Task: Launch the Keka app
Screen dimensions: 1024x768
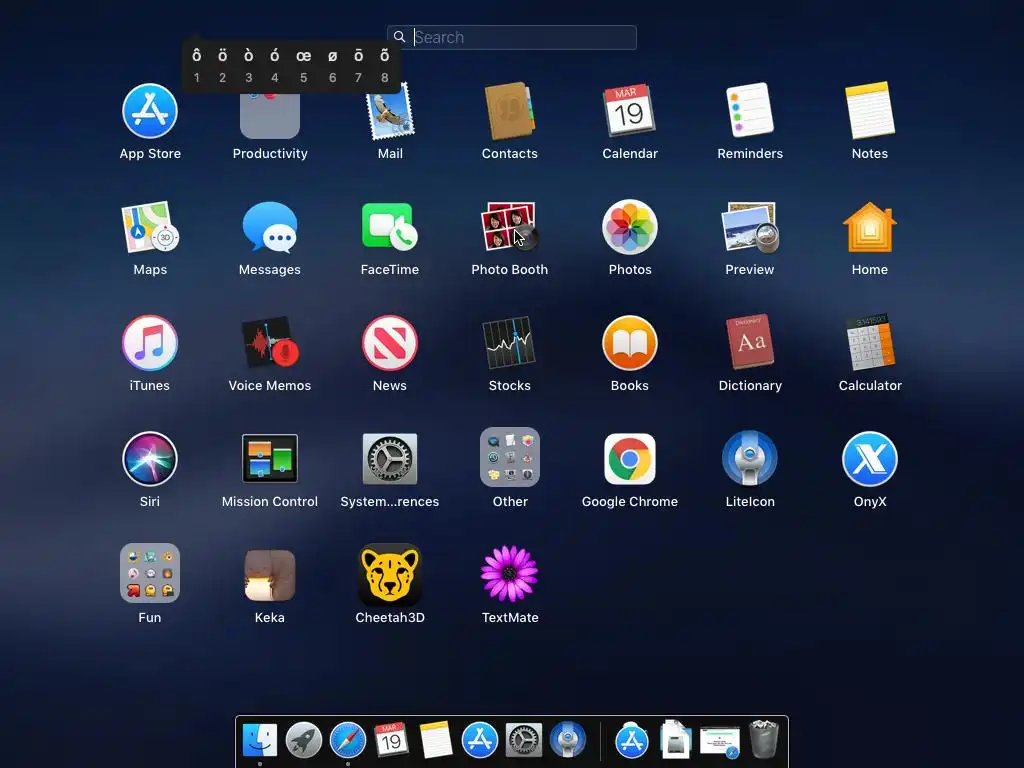Action: (270, 575)
